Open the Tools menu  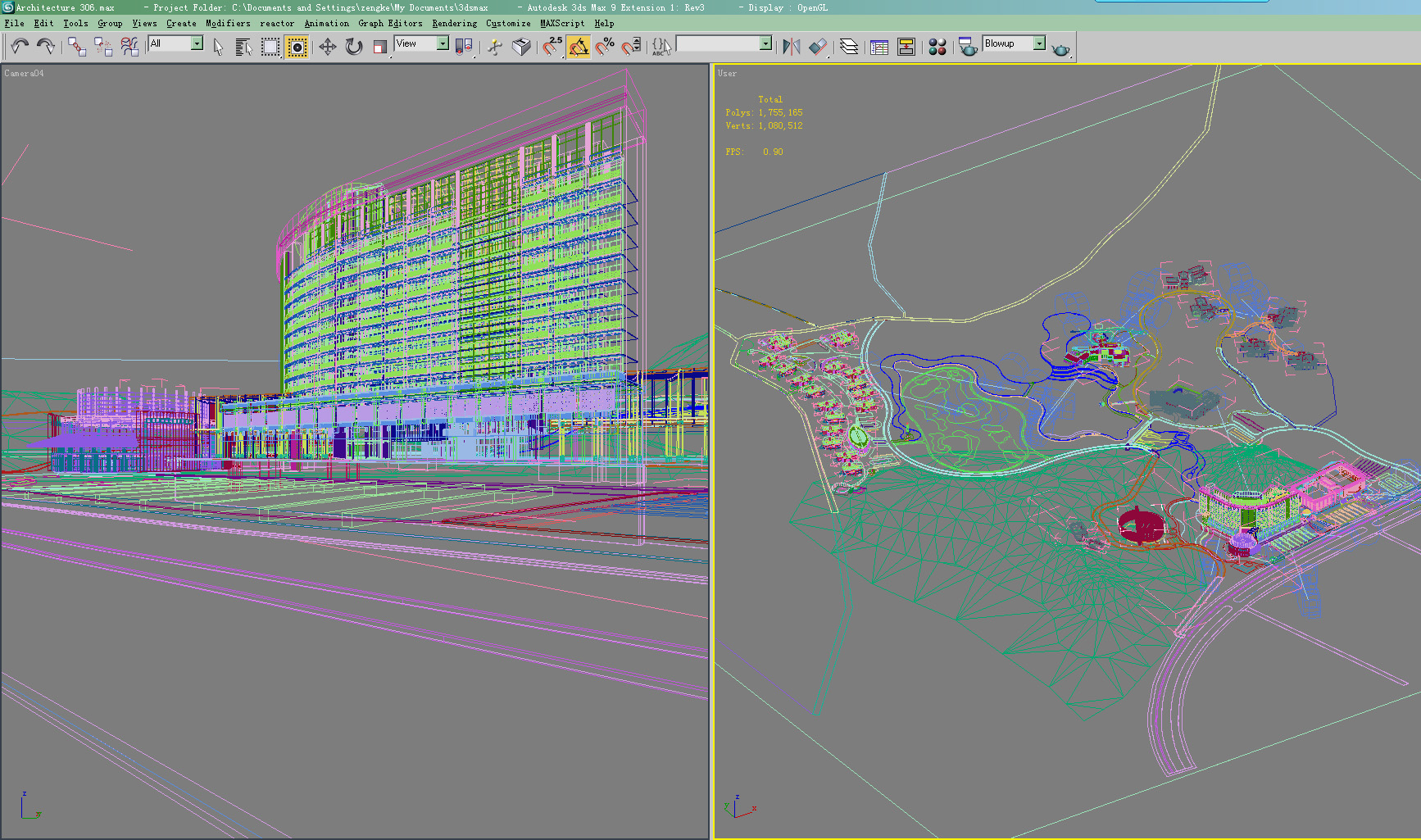click(75, 23)
